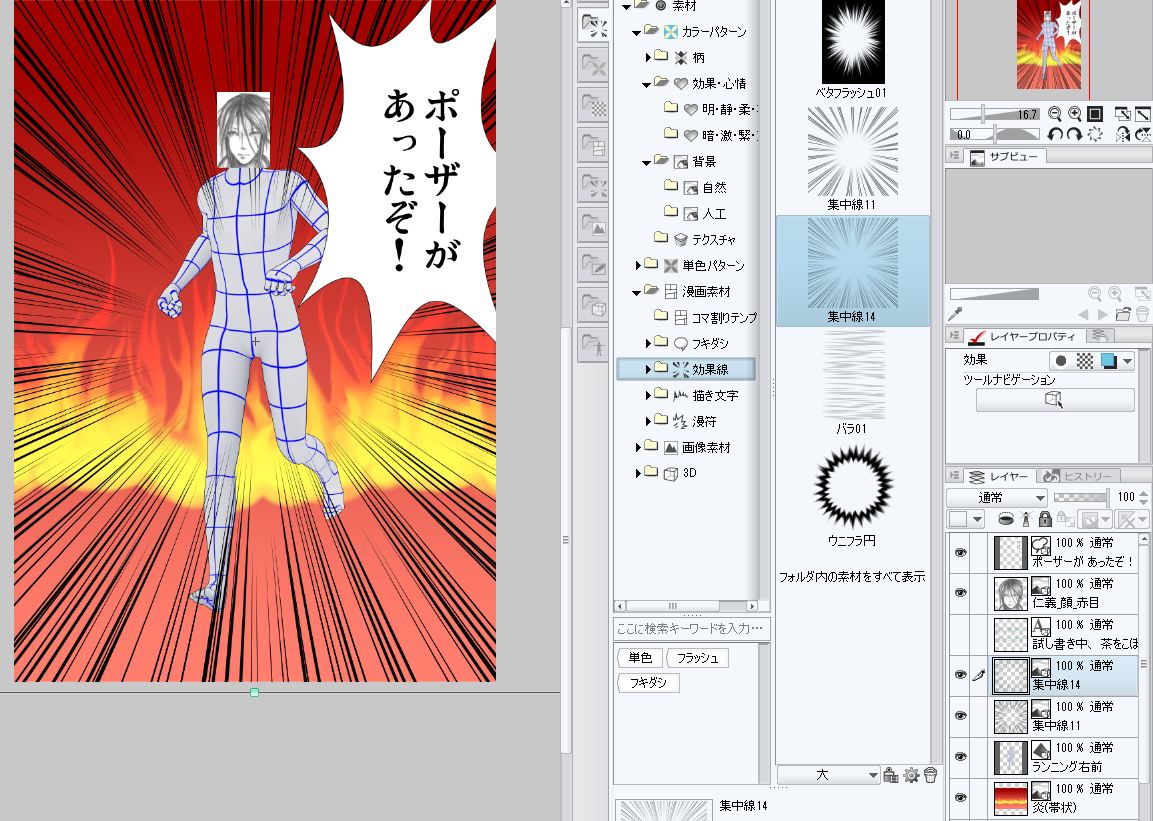This screenshot has height=821, width=1153.
Task: Click the Navigator zoom slider
Action: pos(985,114)
